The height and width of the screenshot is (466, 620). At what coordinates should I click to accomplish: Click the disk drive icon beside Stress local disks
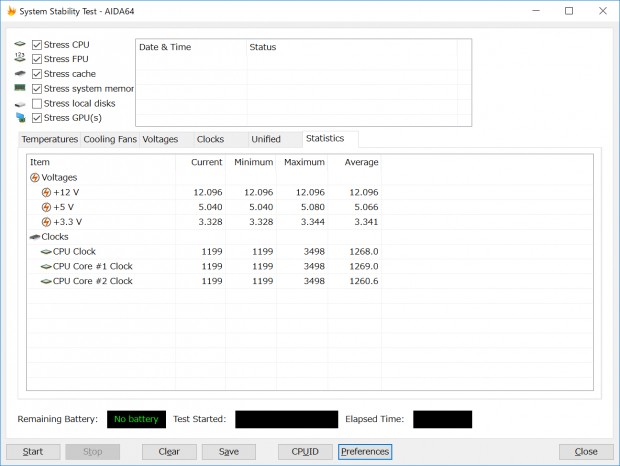(x=20, y=104)
